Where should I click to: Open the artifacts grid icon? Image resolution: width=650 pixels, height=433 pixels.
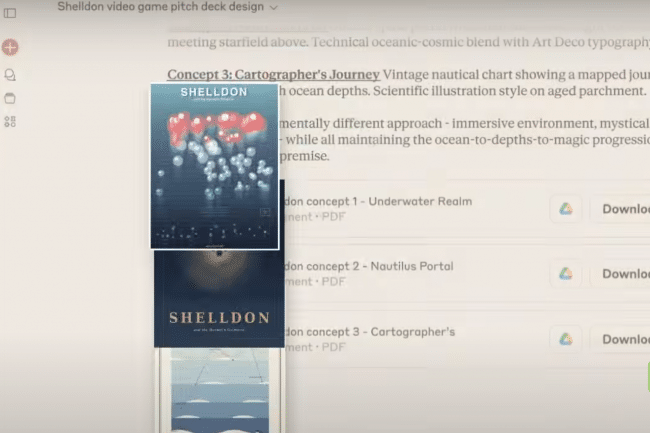tap(10, 121)
